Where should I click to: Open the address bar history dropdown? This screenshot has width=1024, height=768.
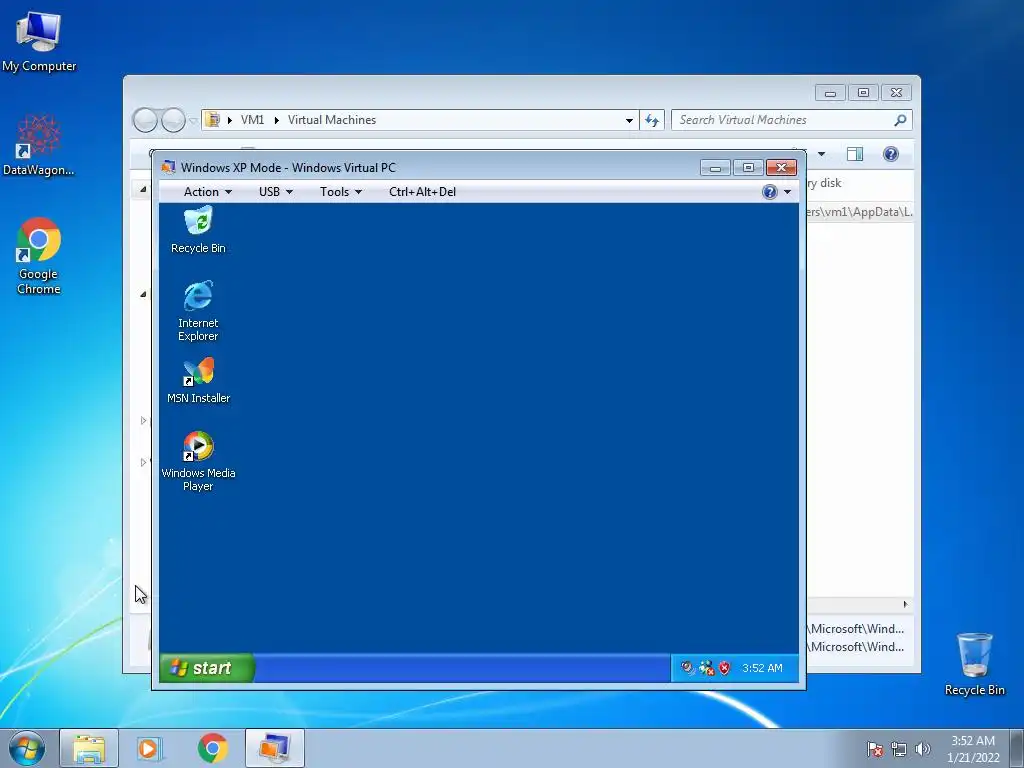click(x=629, y=120)
